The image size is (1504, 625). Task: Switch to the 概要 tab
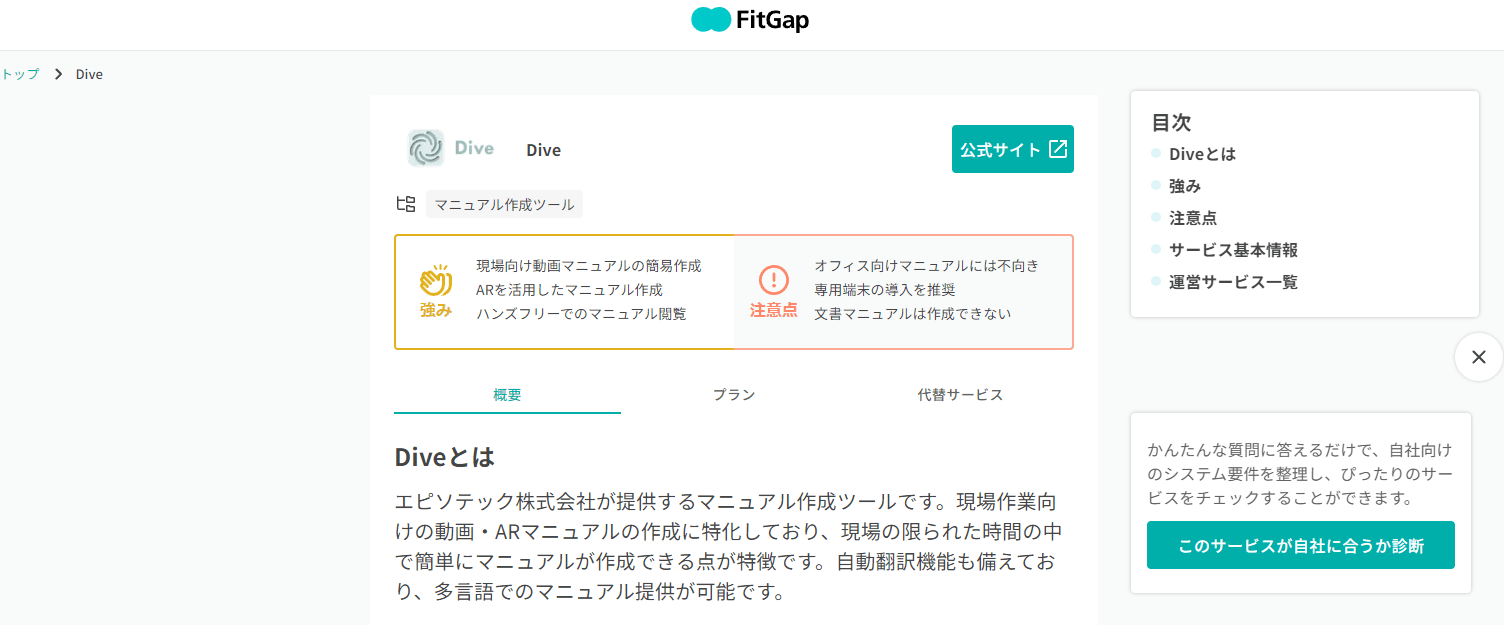[x=507, y=394]
